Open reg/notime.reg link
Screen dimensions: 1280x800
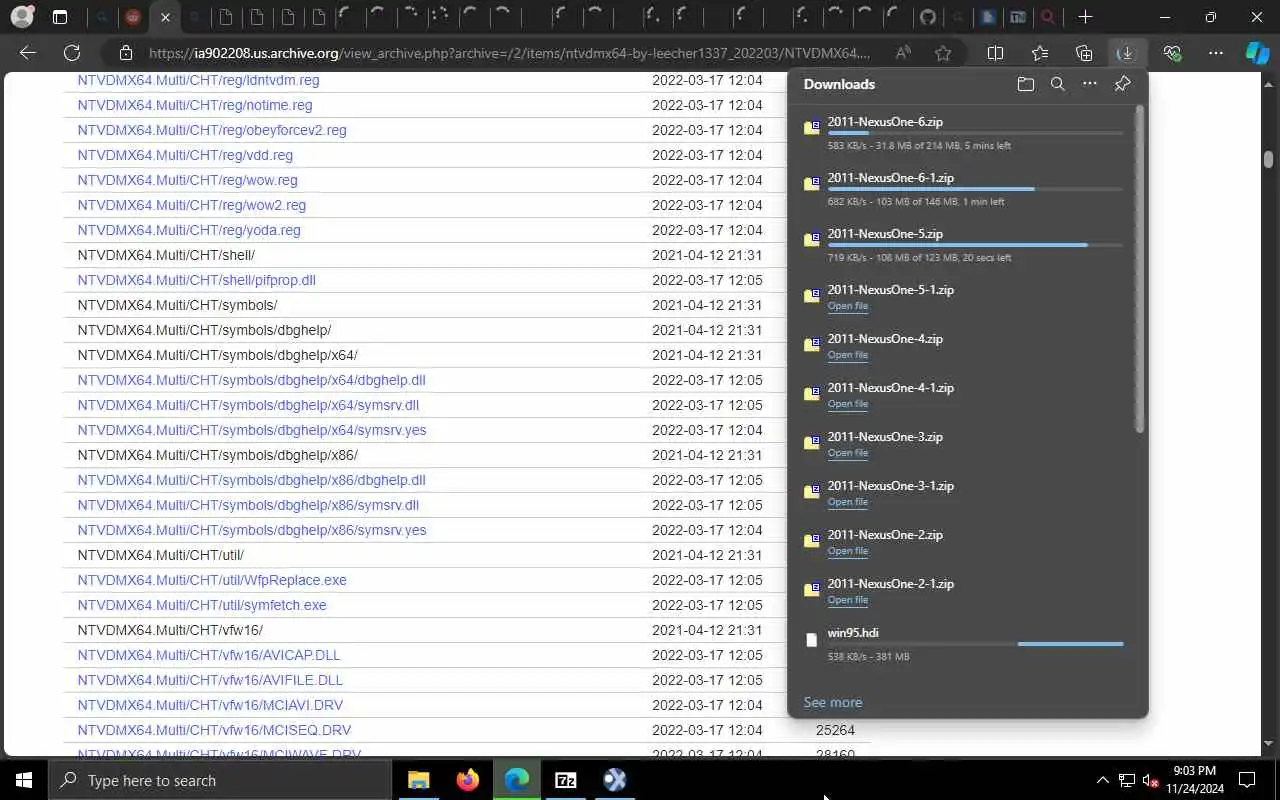click(195, 105)
